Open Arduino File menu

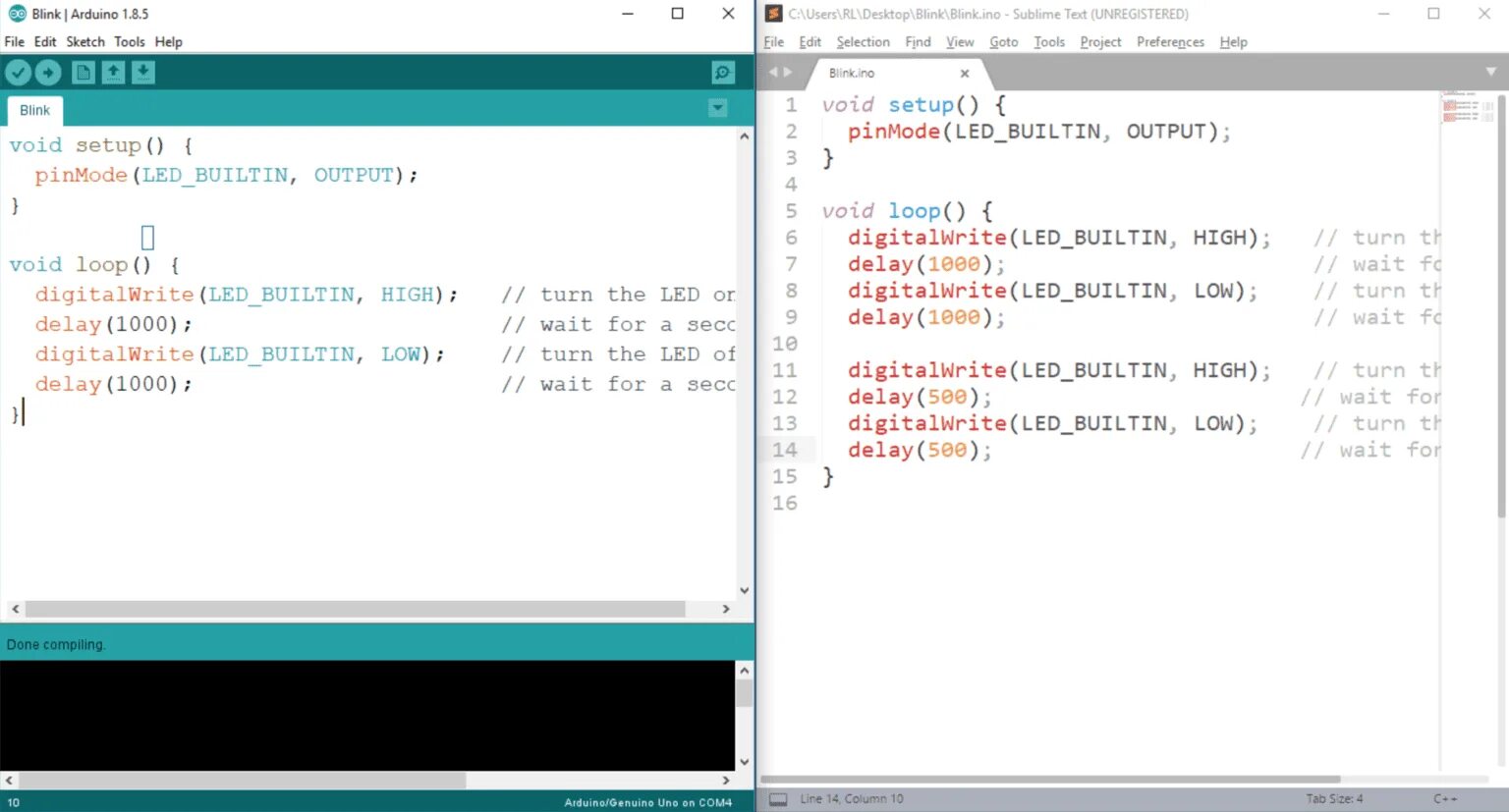pos(15,42)
